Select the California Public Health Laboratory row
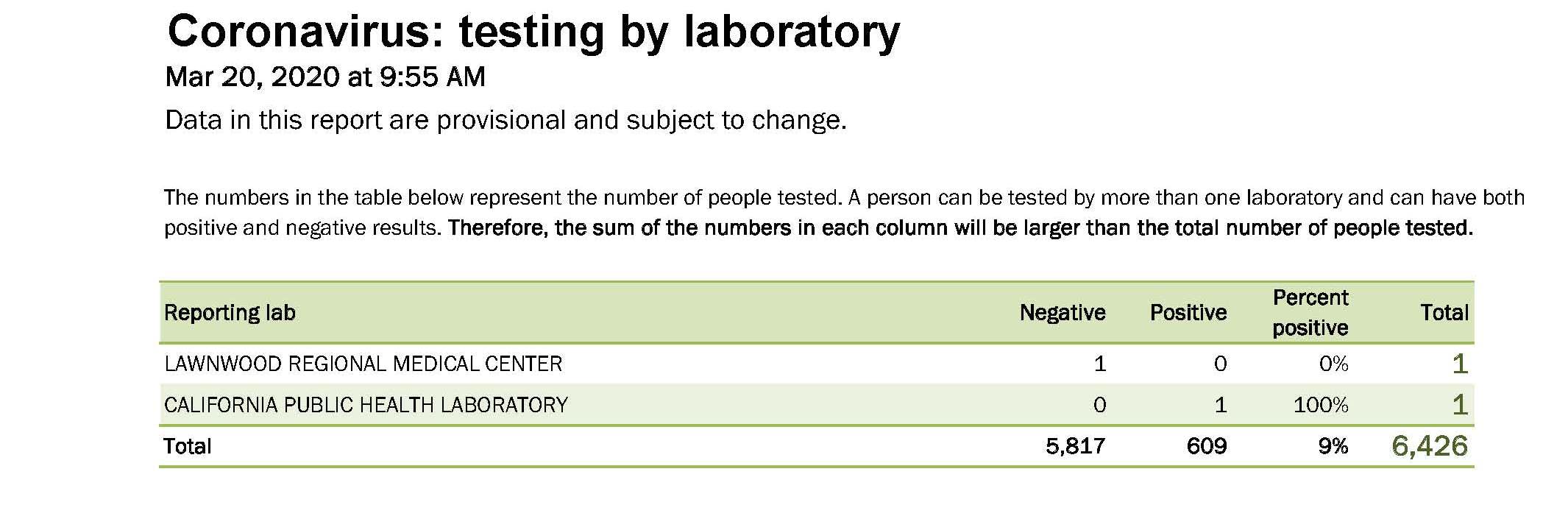 pyautogui.click(x=817, y=405)
